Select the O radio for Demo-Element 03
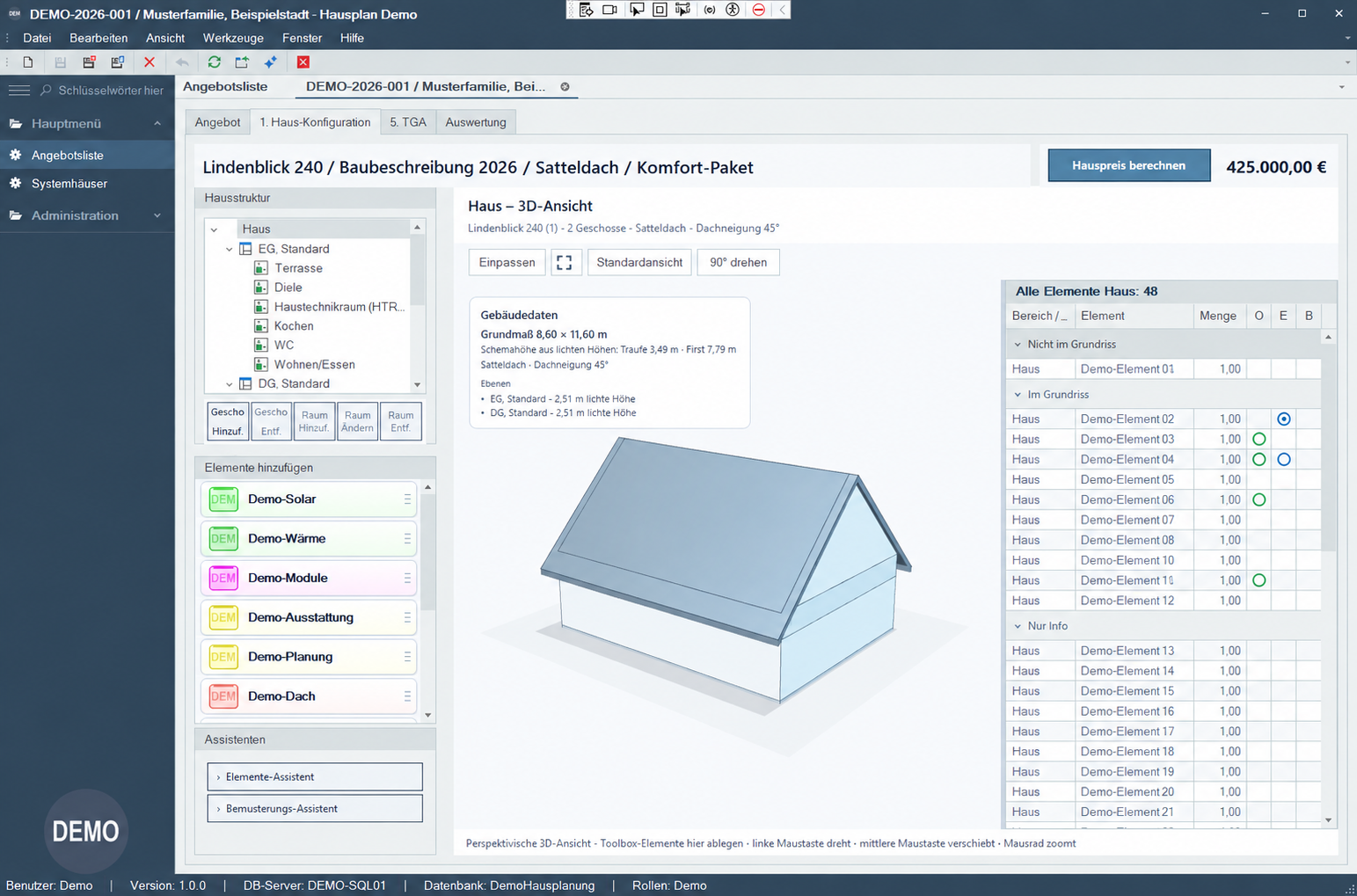 (1259, 440)
